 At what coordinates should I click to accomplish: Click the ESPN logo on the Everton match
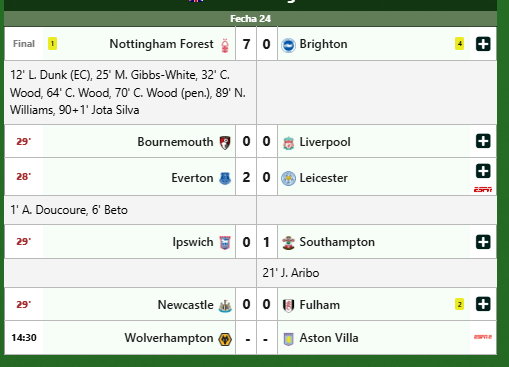(x=483, y=190)
